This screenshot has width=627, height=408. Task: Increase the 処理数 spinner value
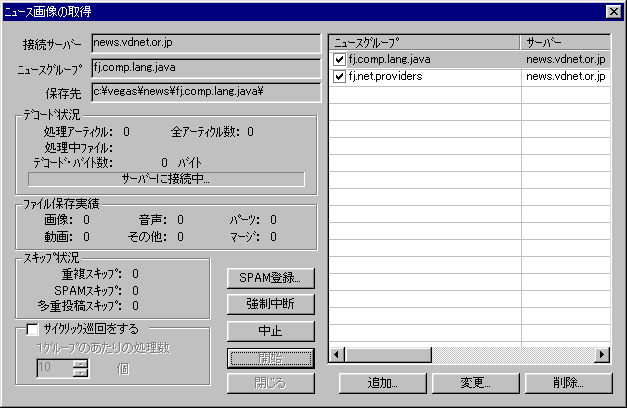pos(81,364)
